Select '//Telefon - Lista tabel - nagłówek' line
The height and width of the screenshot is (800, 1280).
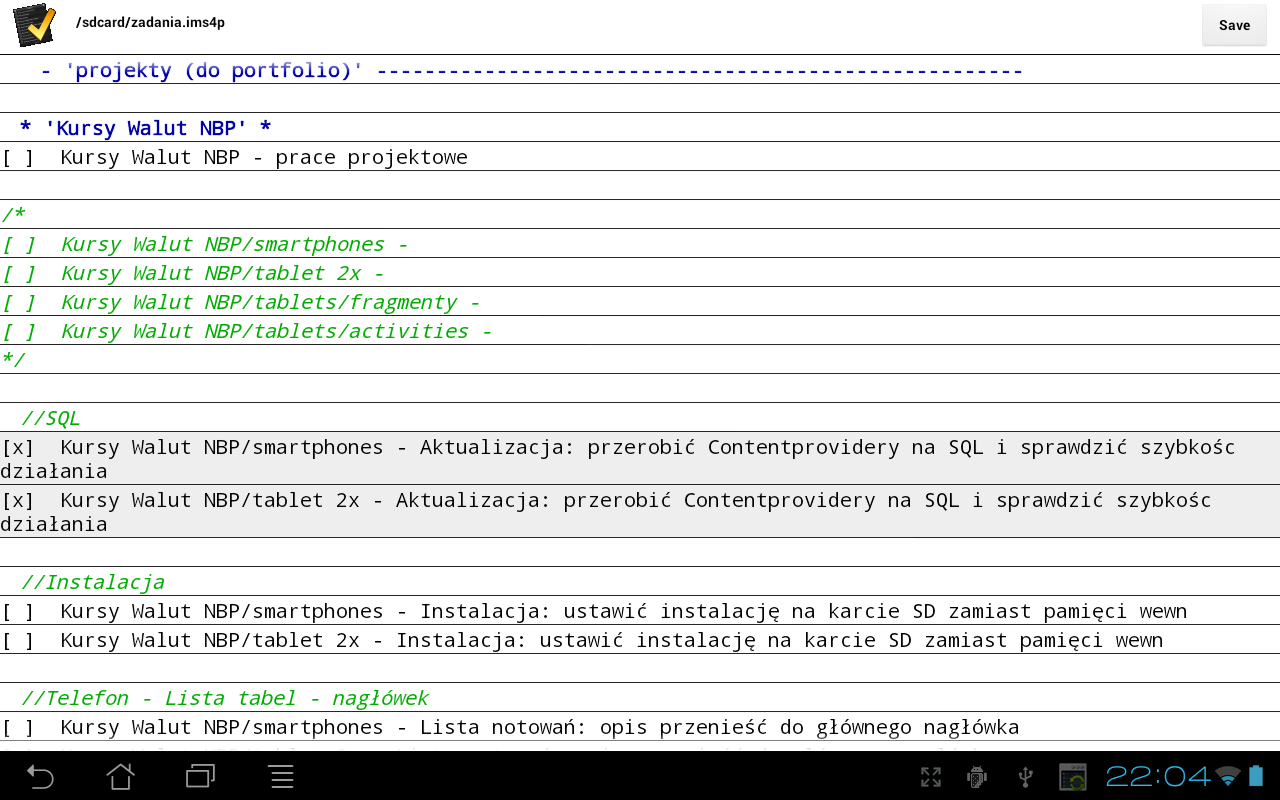pos(640,698)
